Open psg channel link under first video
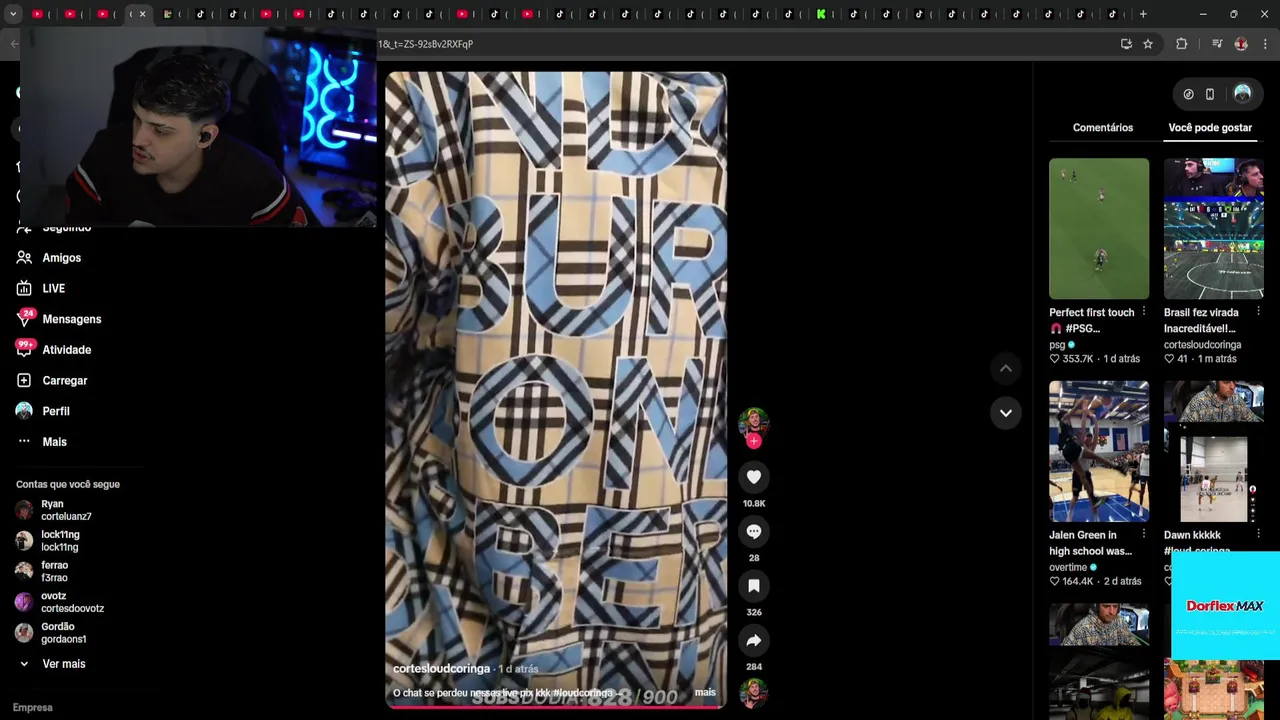 pyautogui.click(x=1057, y=345)
